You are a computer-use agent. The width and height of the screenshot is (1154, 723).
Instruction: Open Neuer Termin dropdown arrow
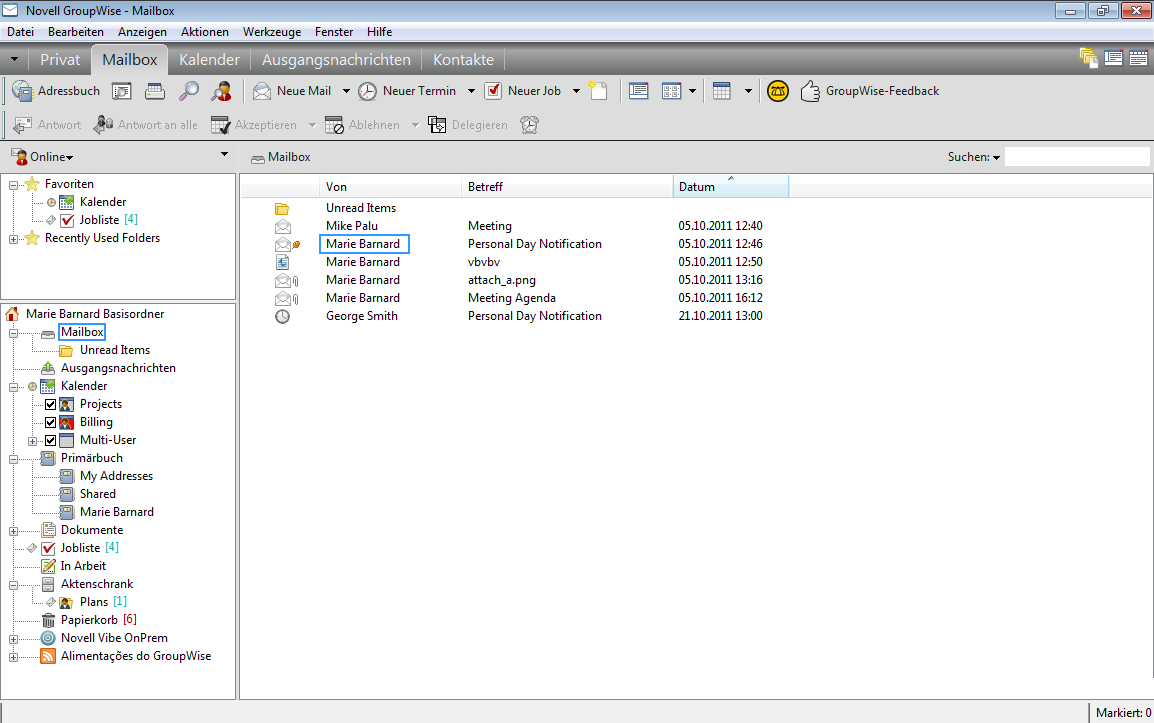(471, 91)
